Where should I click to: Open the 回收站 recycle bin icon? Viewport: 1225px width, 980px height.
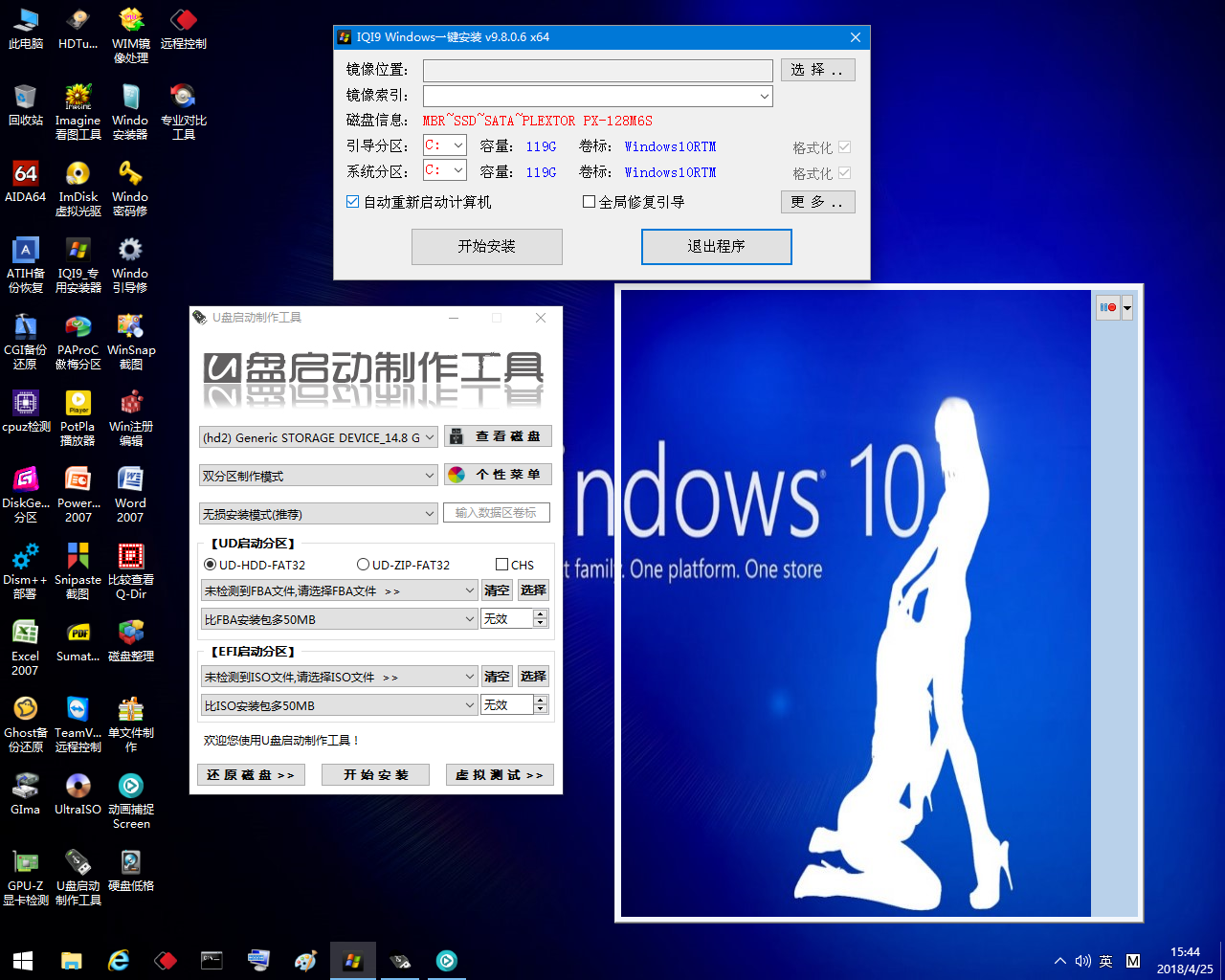tap(26, 105)
